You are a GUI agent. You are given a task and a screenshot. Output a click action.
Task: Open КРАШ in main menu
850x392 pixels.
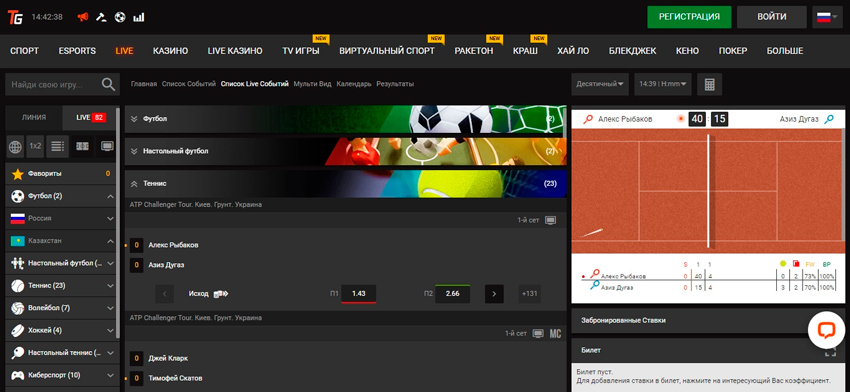(x=525, y=51)
